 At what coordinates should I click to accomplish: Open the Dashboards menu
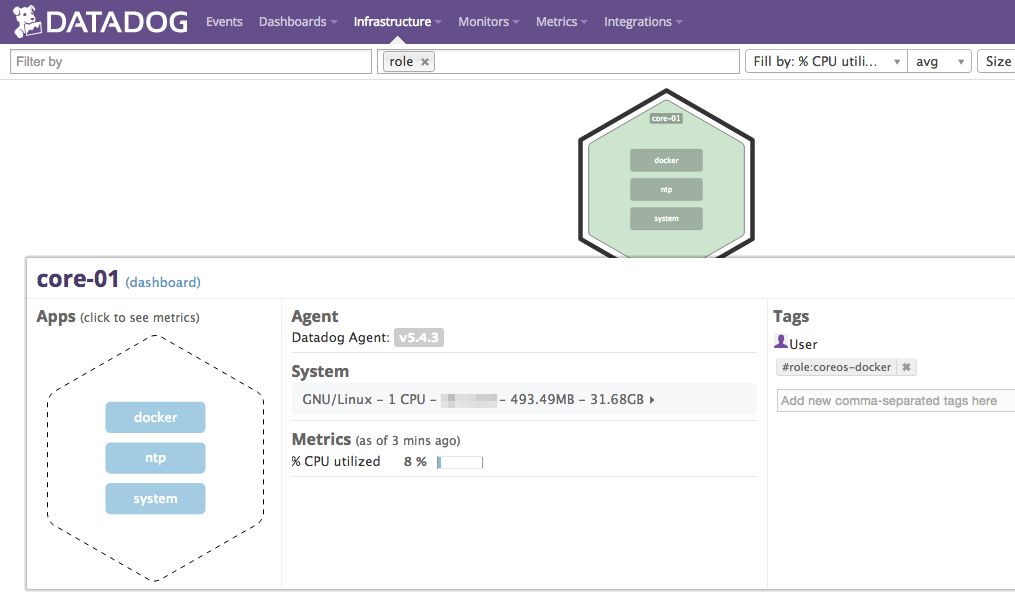click(x=298, y=21)
